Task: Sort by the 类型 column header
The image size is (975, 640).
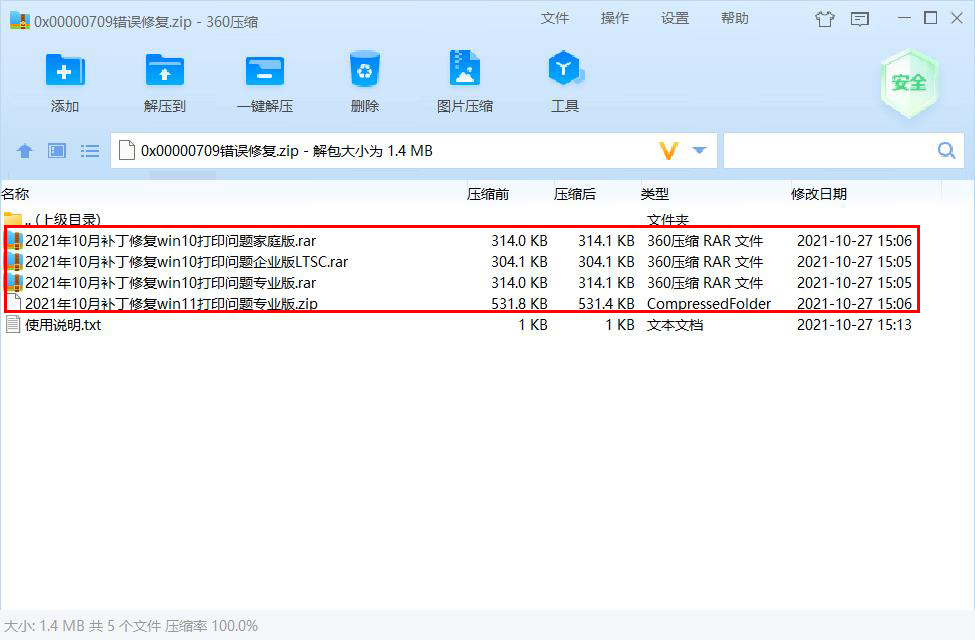Action: click(655, 194)
